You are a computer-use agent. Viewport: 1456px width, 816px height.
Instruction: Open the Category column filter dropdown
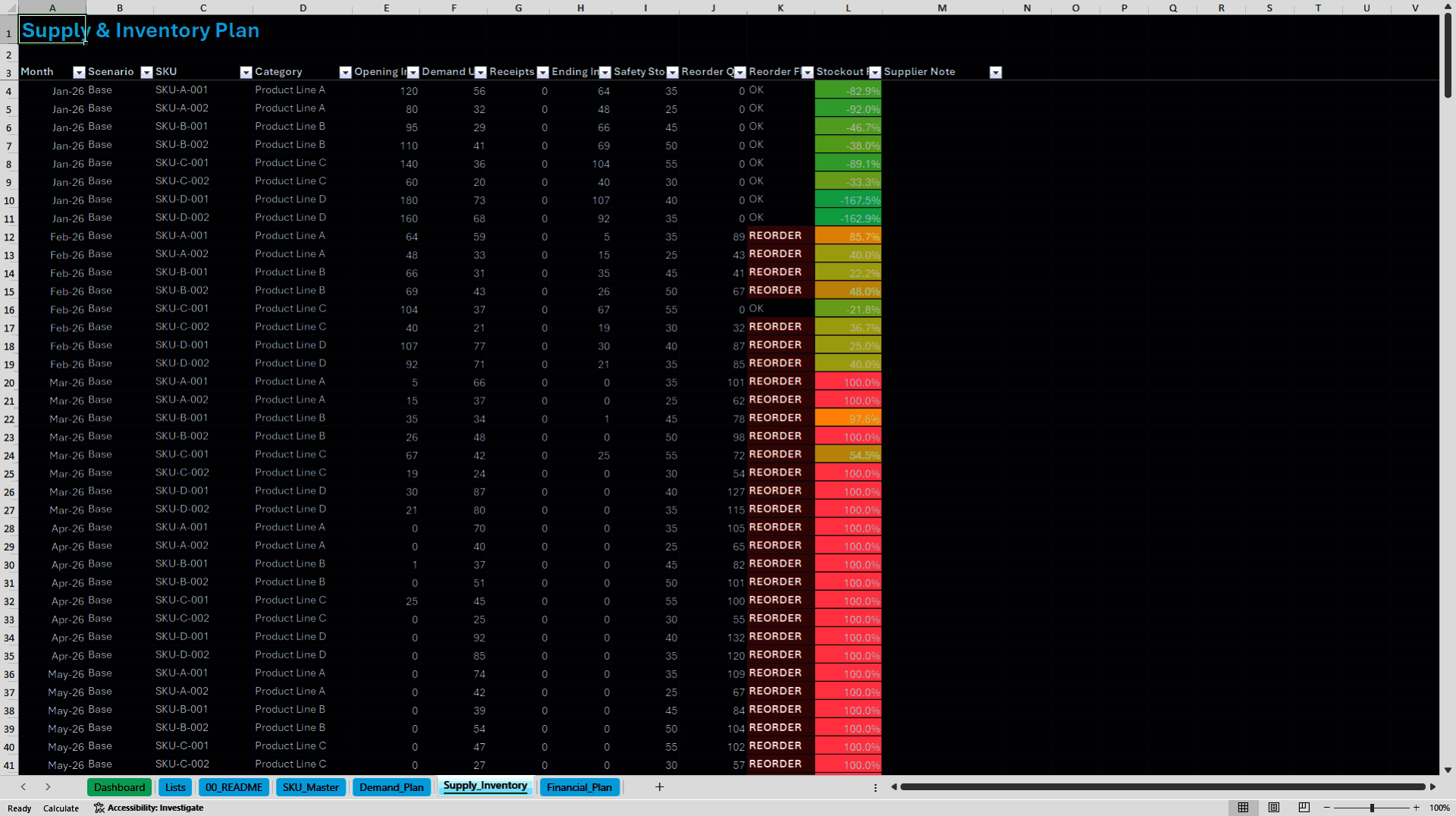click(345, 72)
